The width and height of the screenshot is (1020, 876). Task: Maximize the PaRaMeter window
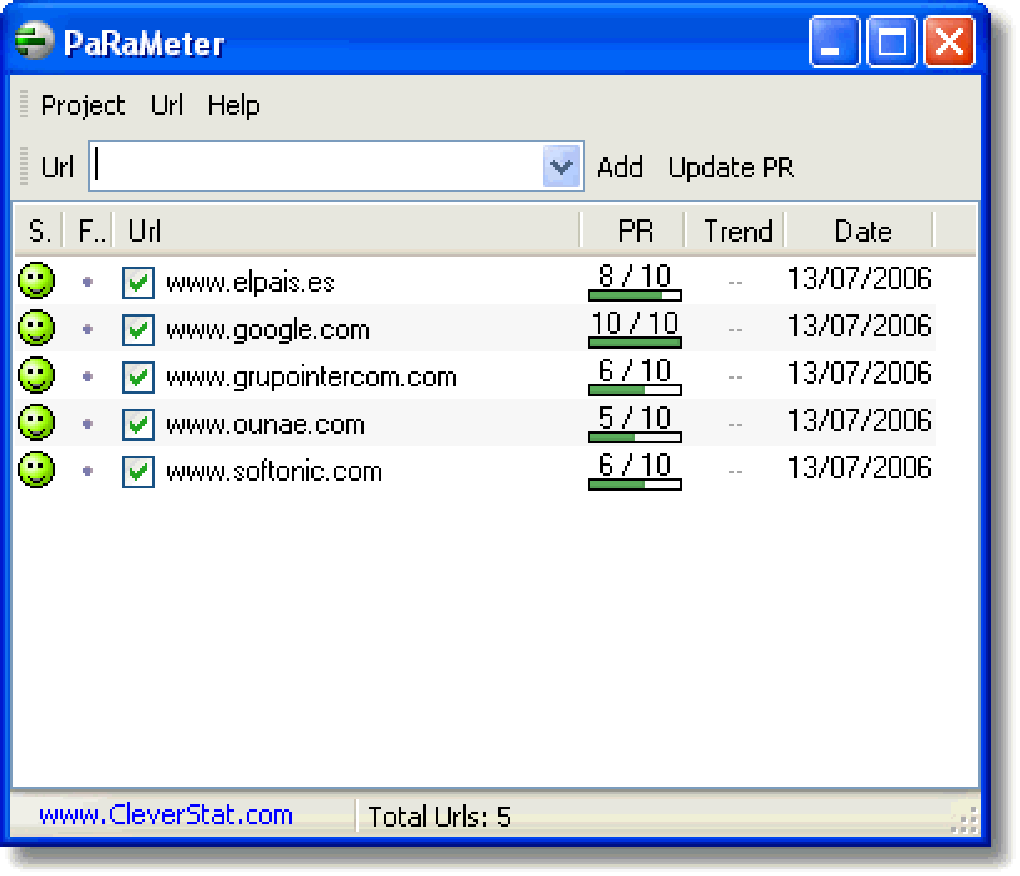tap(892, 42)
